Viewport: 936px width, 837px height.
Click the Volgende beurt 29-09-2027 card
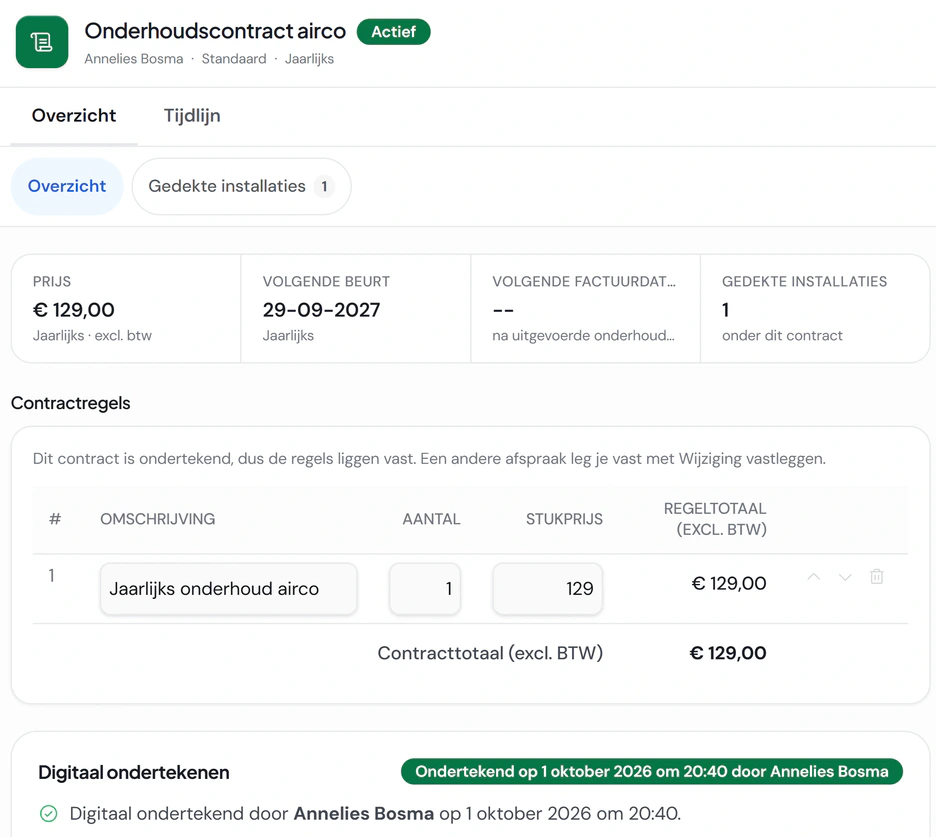[356, 309]
